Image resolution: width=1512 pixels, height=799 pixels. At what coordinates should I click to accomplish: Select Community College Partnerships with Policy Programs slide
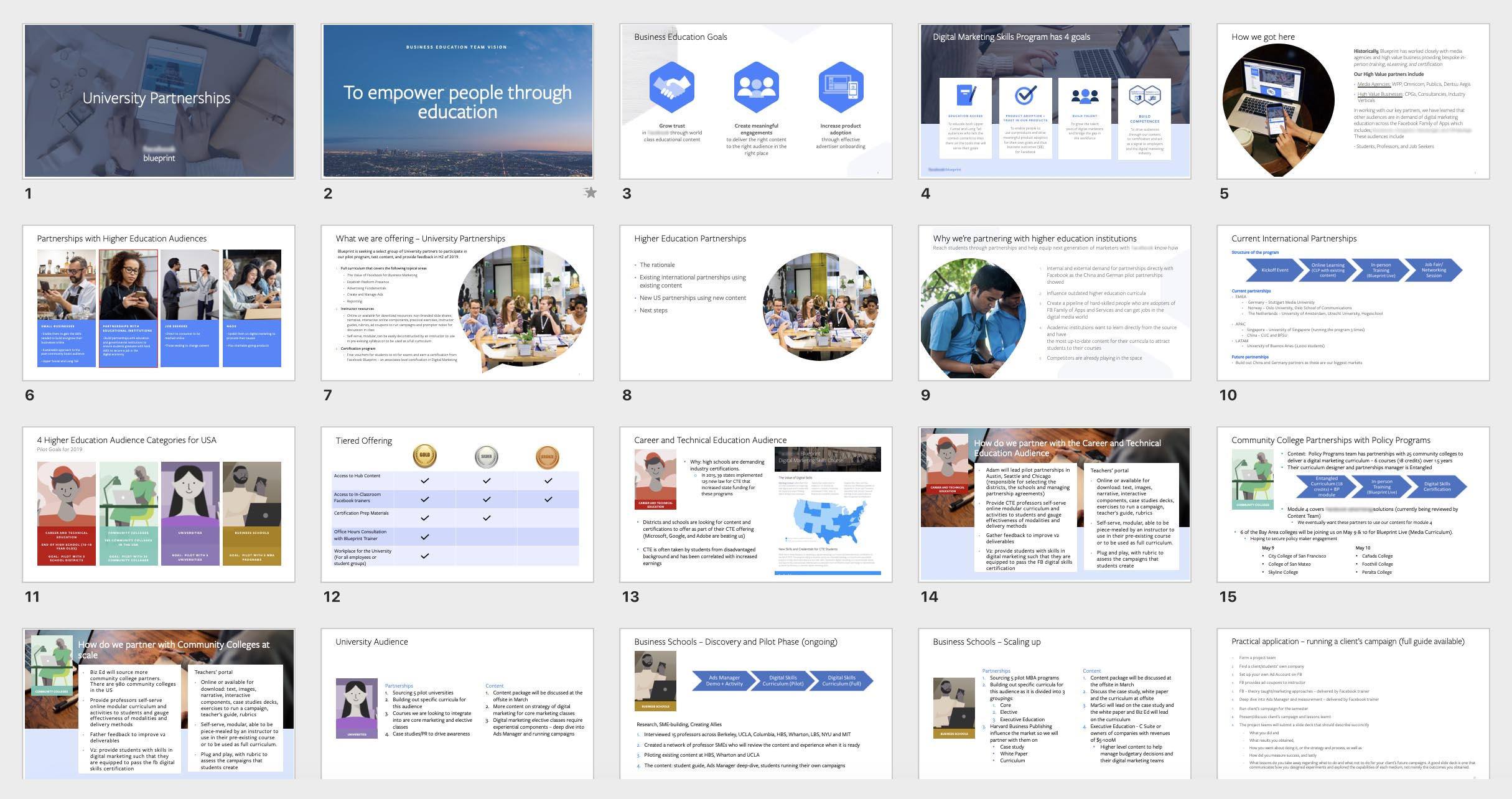pos(1353,504)
